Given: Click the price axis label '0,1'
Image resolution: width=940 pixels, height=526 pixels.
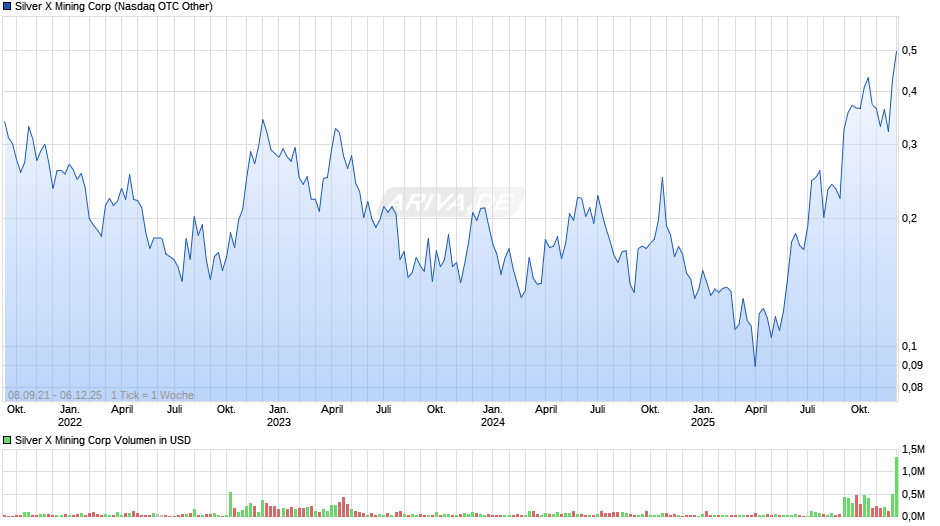Looking at the screenshot, I should (909, 346).
